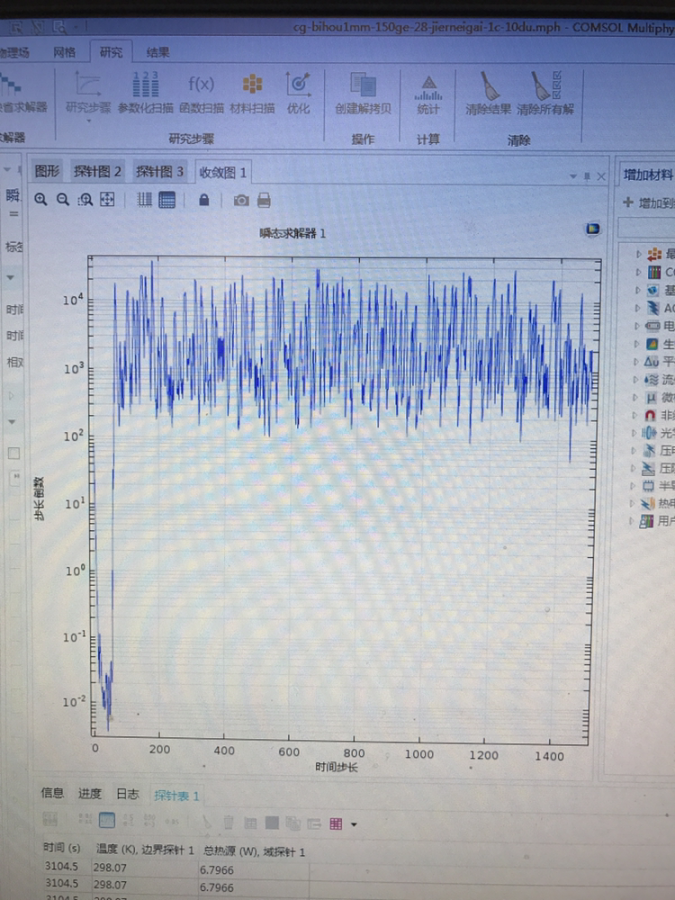The width and height of the screenshot is (675, 900).
Task: Select the 收敛图 1 convergence tab
Action: point(223,172)
